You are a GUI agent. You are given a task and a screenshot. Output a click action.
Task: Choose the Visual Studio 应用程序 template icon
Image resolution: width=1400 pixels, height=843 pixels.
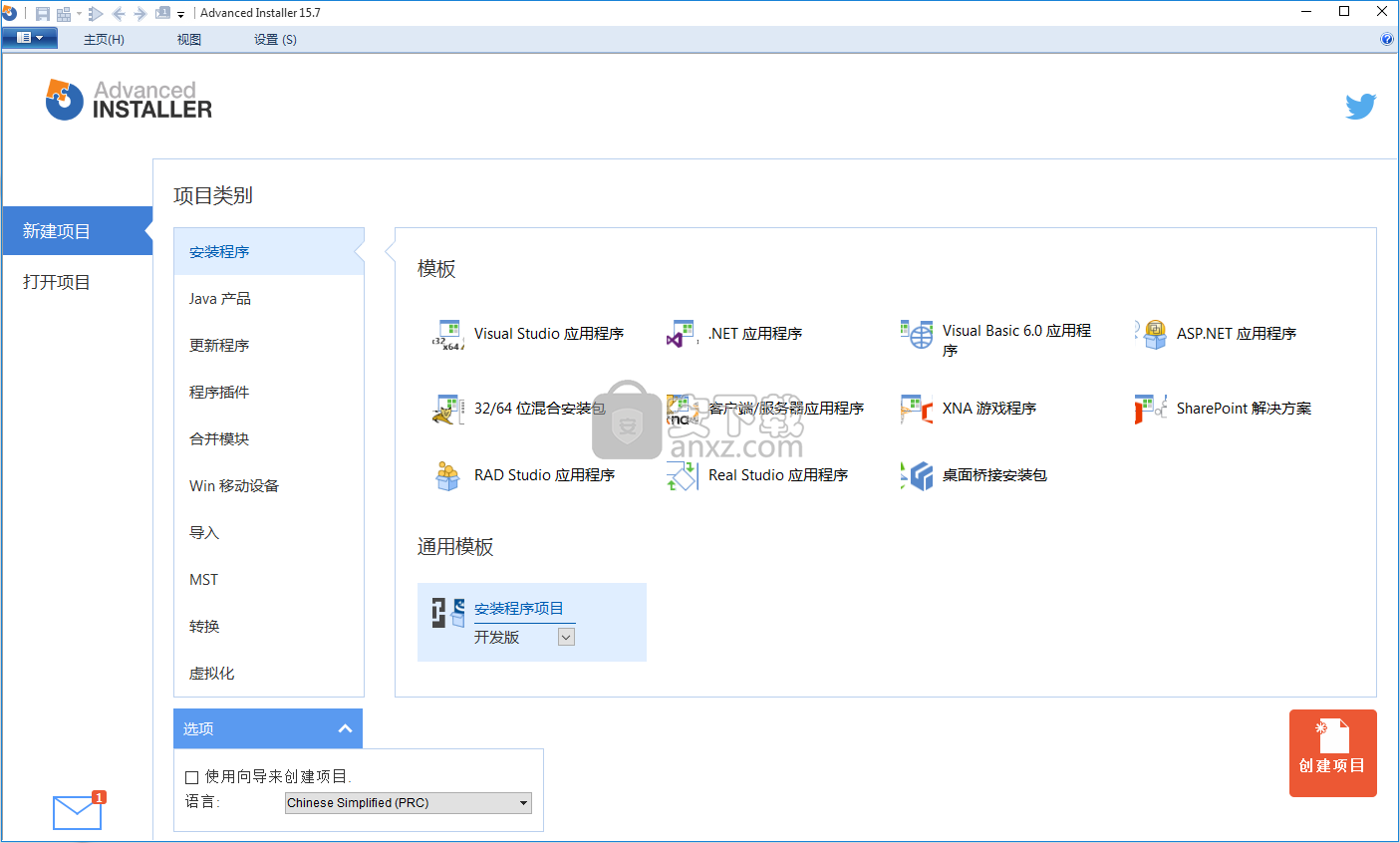tap(447, 335)
